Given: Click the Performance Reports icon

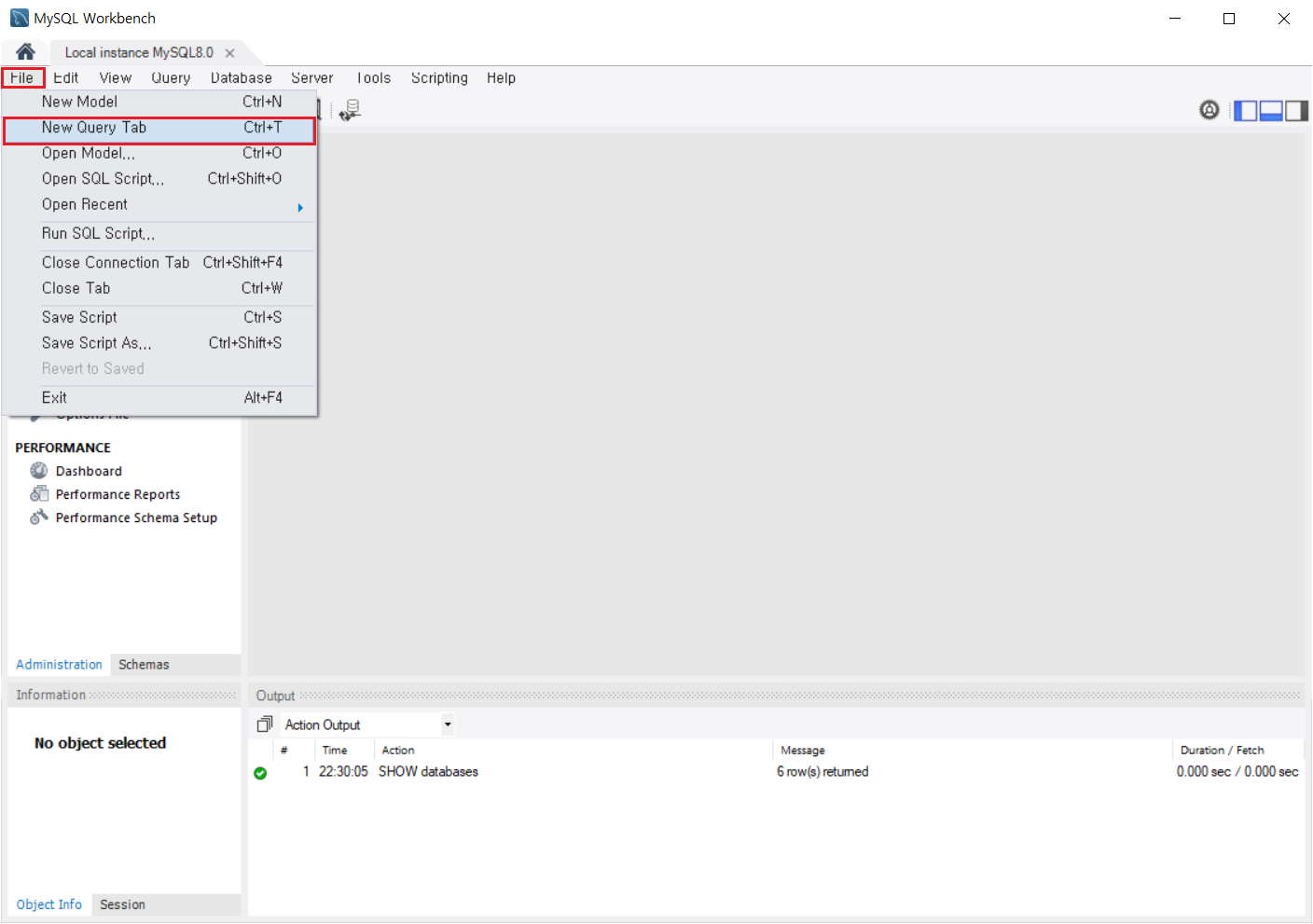Looking at the screenshot, I should point(39,494).
